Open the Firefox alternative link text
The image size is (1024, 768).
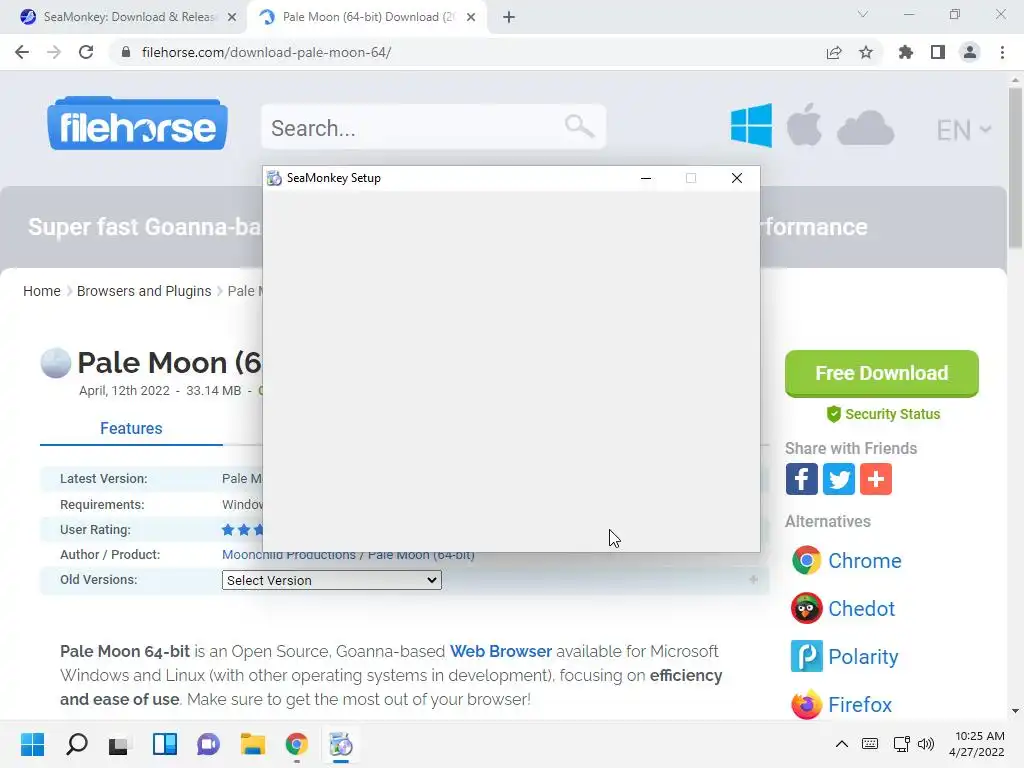click(x=860, y=705)
